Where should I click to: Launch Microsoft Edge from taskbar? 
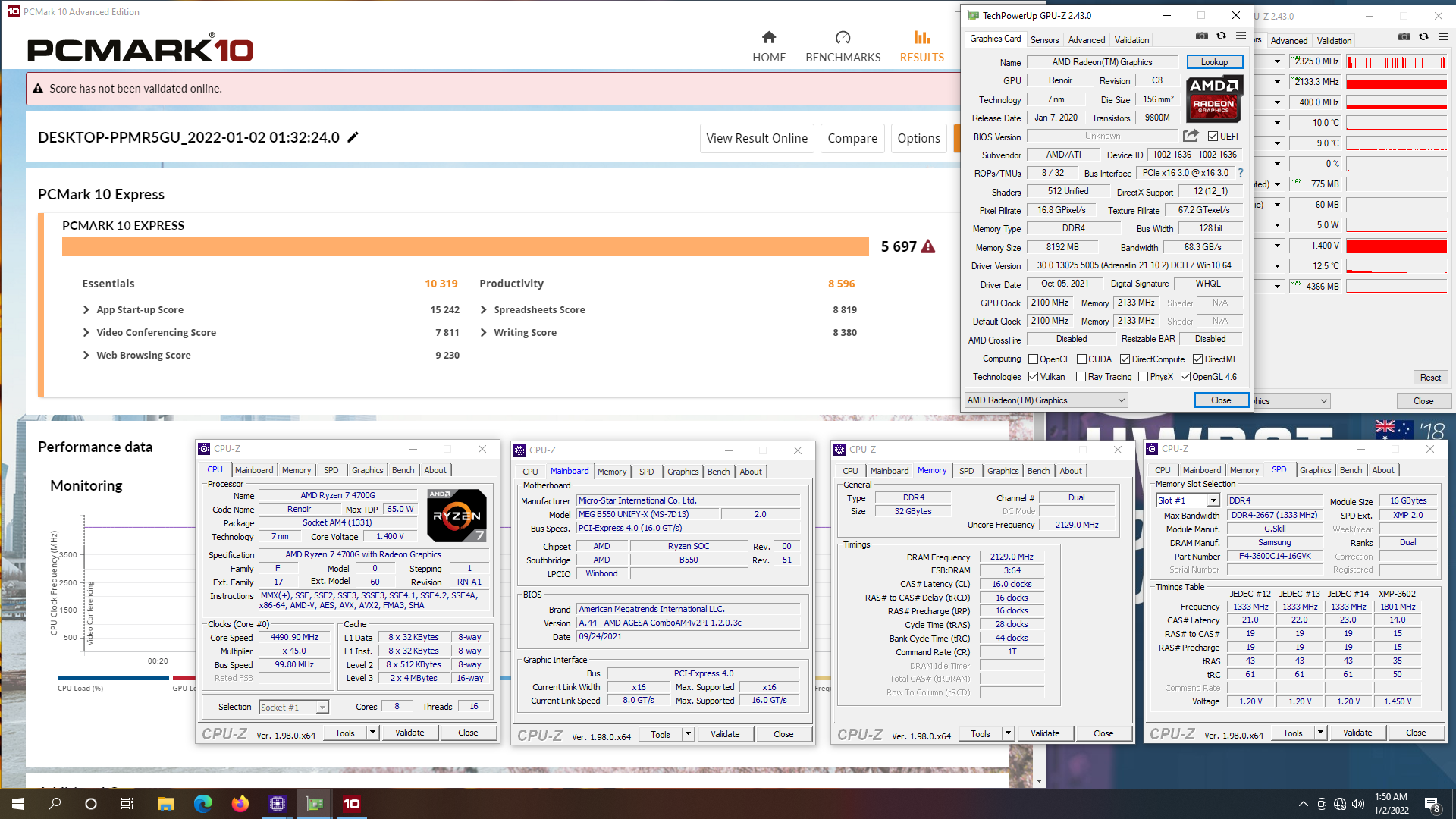(202, 804)
